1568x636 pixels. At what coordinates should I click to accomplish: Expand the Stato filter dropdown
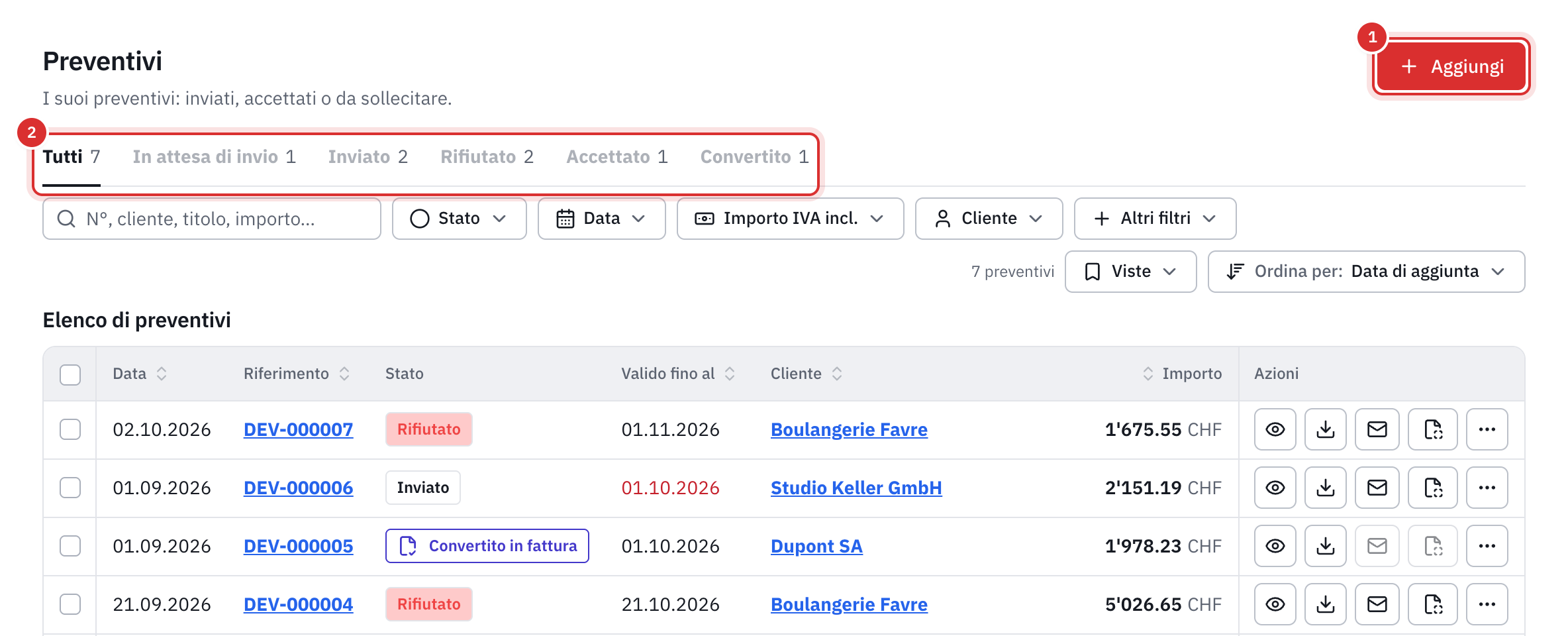tap(459, 219)
